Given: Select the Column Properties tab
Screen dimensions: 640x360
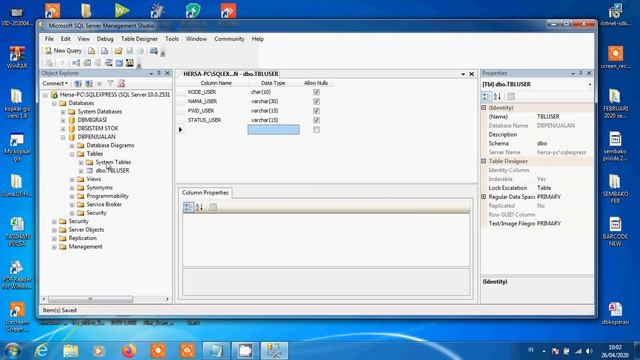Looking at the screenshot, I should pyautogui.click(x=205, y=193).
